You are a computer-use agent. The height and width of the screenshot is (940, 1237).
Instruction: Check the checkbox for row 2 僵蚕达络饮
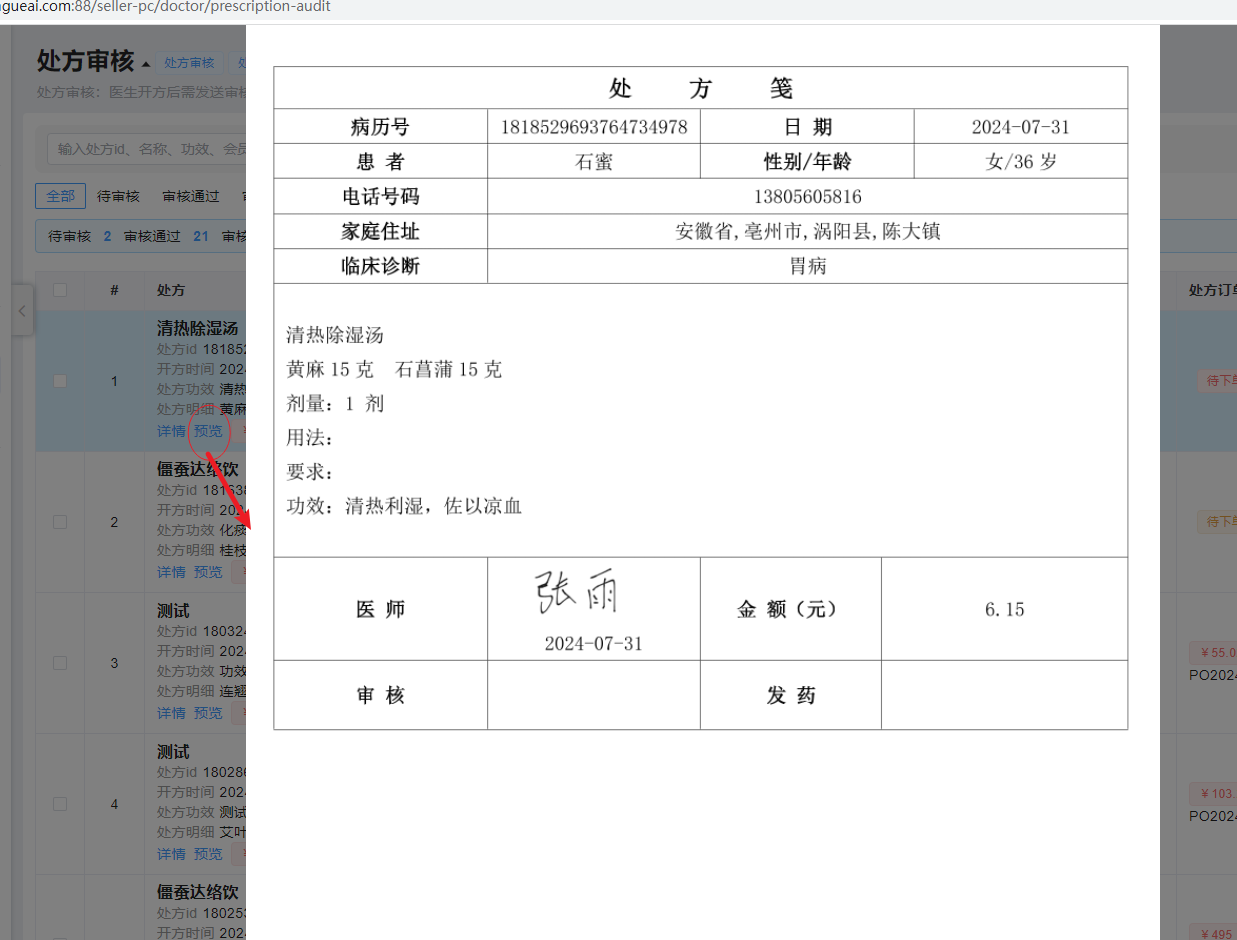(60, 522)
